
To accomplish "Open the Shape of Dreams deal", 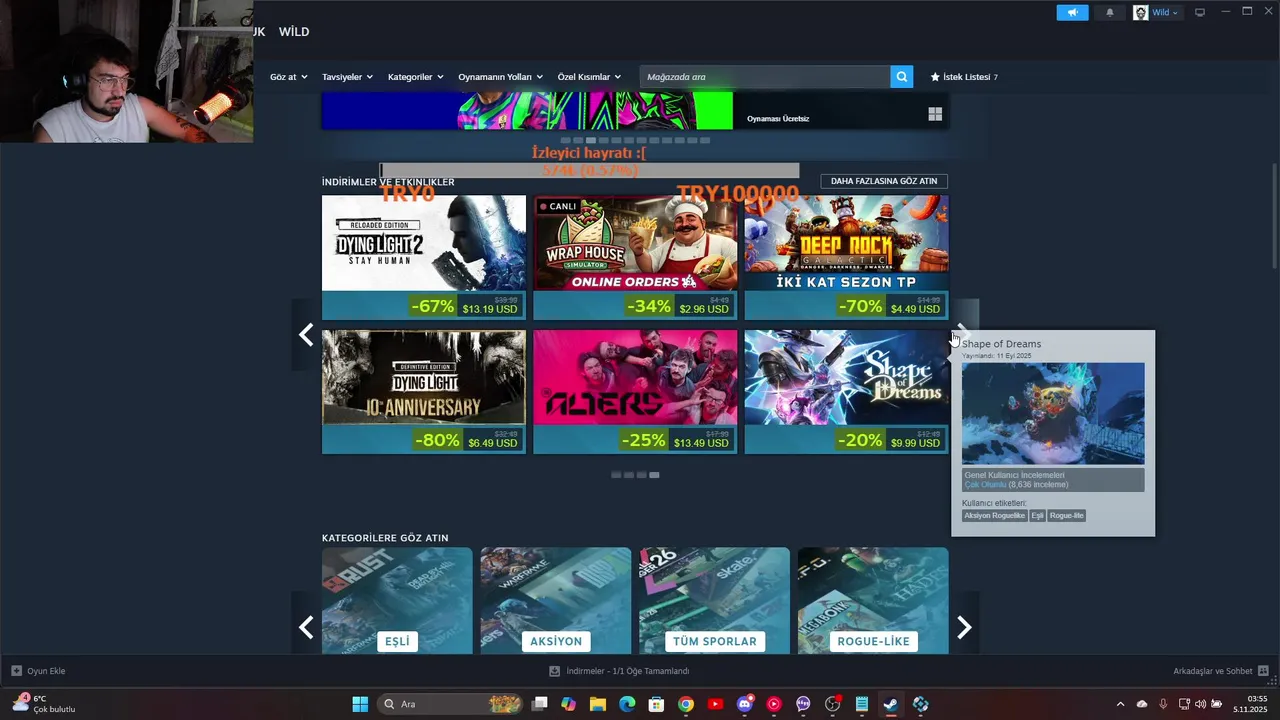I will click(x=846, y=392).
